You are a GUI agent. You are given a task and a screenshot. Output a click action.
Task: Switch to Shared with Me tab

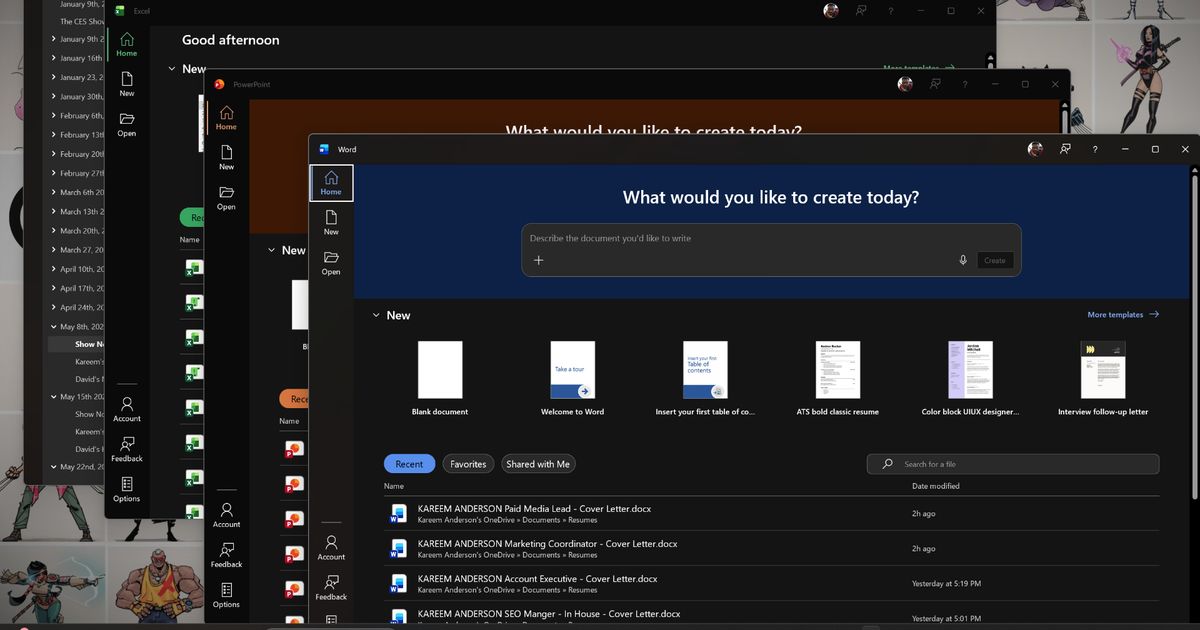pos(538,464)
